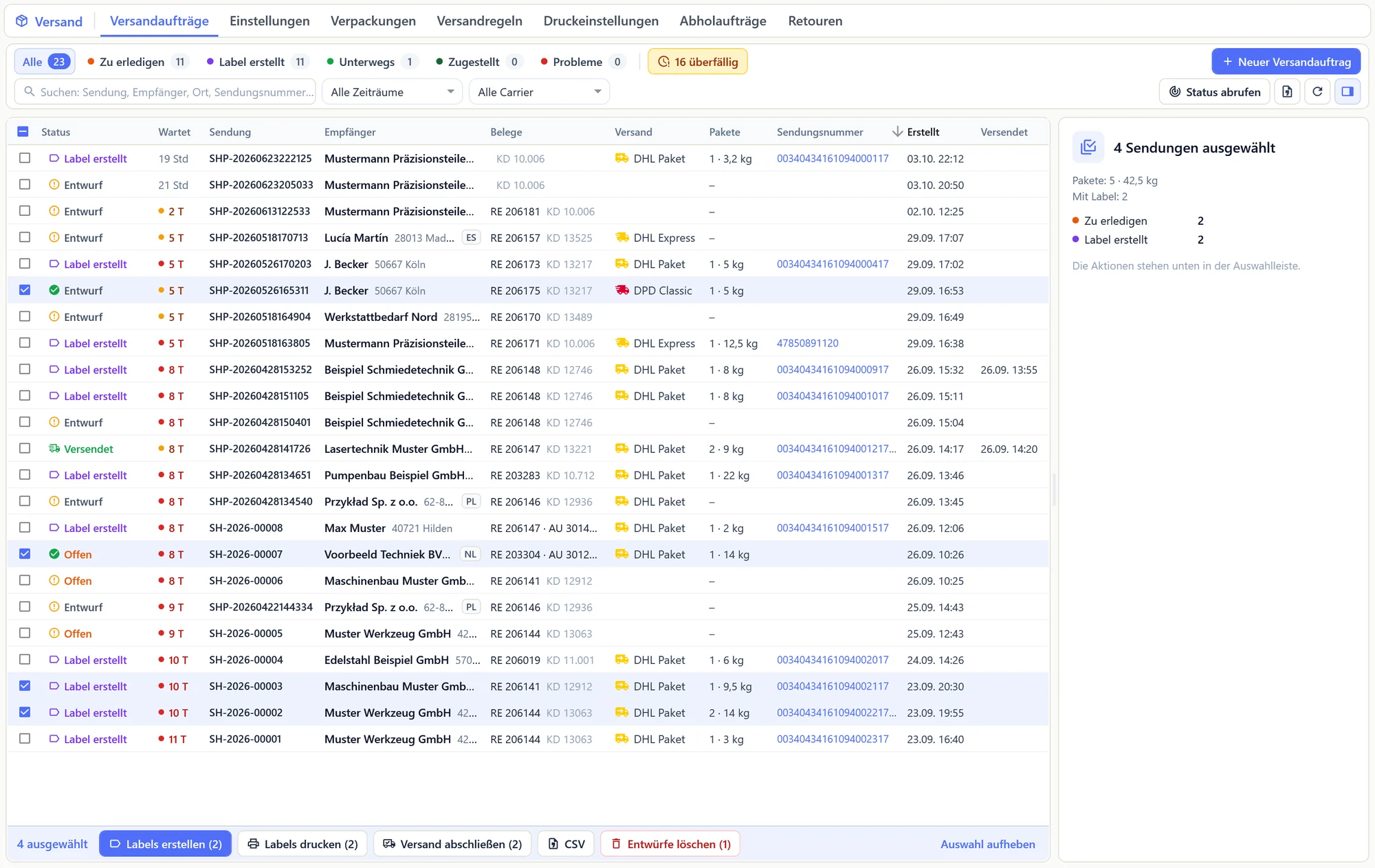Click the Sendungsnummer column header
1375x868 pixels.
(x=819, y=132)
